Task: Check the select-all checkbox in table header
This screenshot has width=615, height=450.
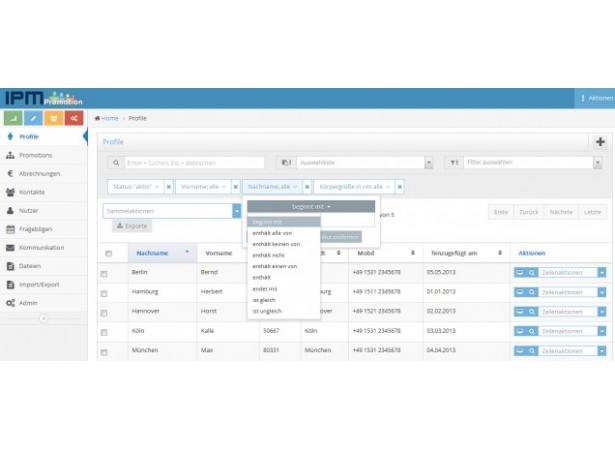Action: pos(108,253)
